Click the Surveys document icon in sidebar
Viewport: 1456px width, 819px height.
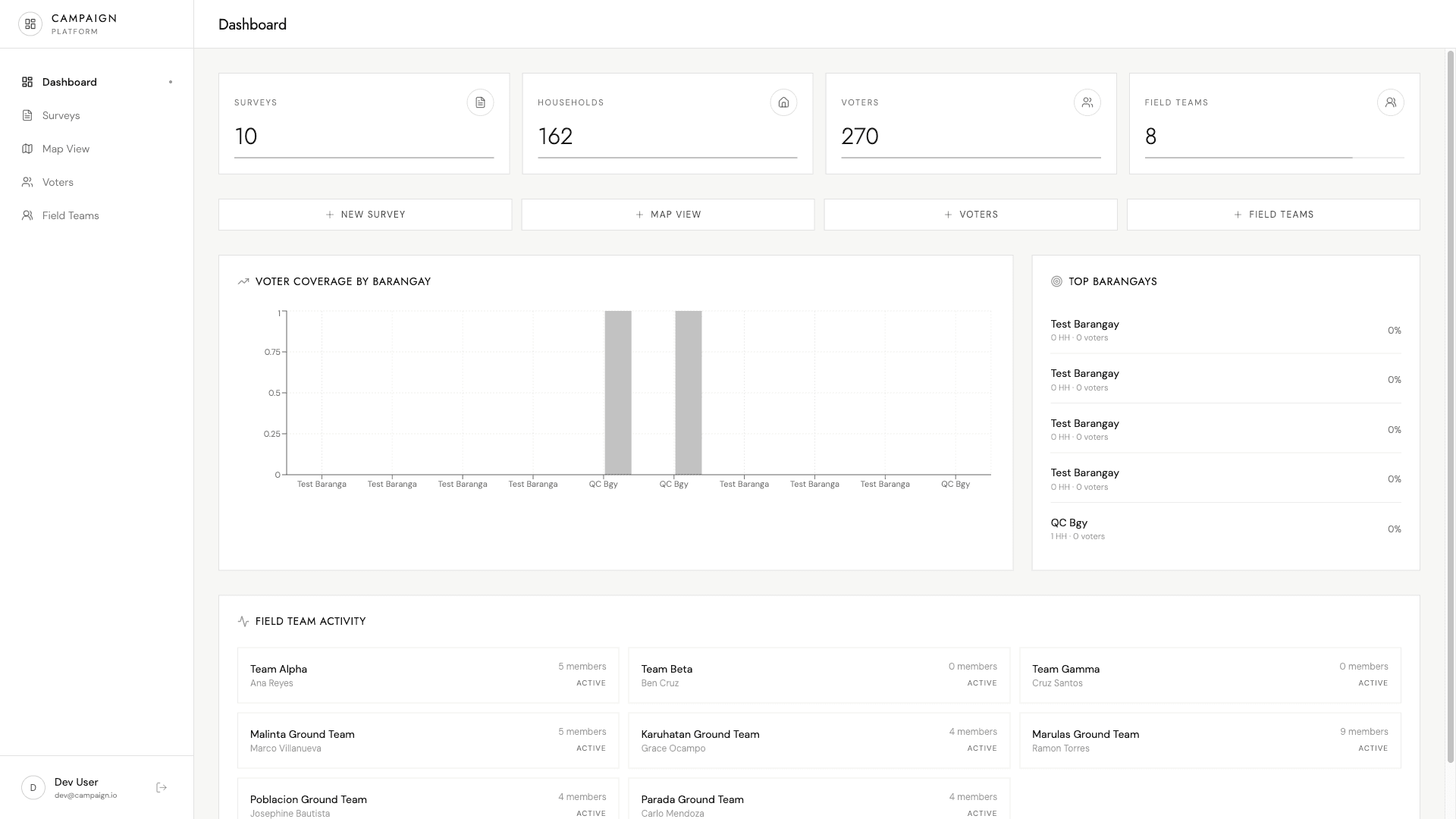point(27,115)
